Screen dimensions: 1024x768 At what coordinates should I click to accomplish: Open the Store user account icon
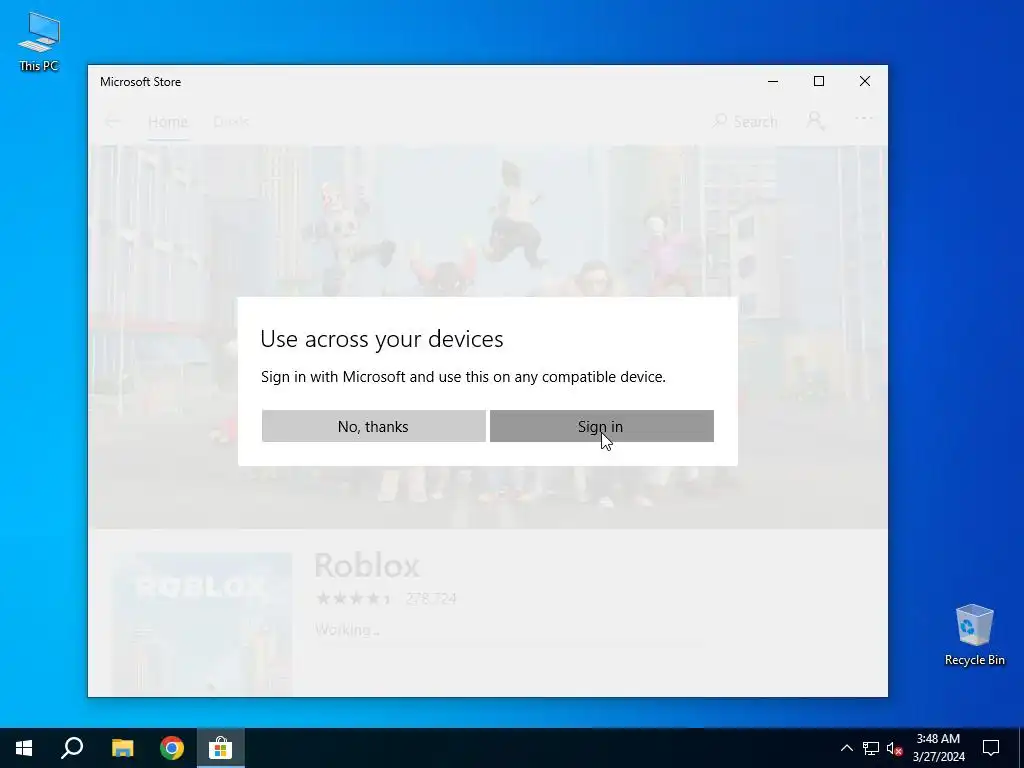coord(815,121)
